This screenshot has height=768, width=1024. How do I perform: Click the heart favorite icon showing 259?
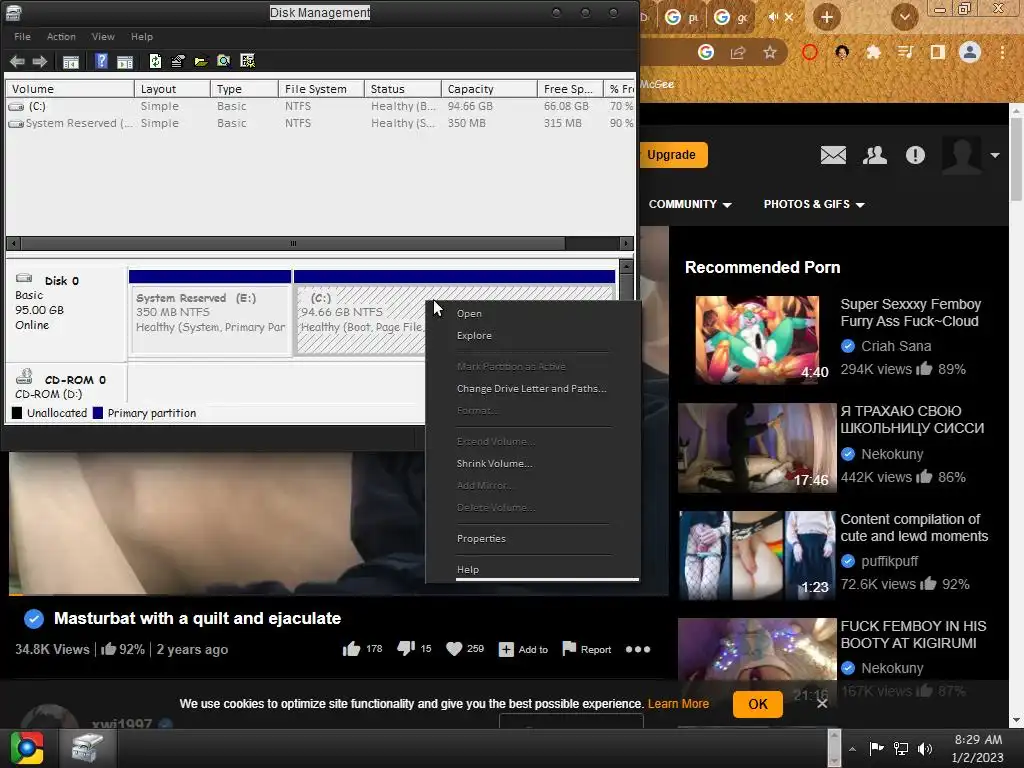tap(454, 648)
